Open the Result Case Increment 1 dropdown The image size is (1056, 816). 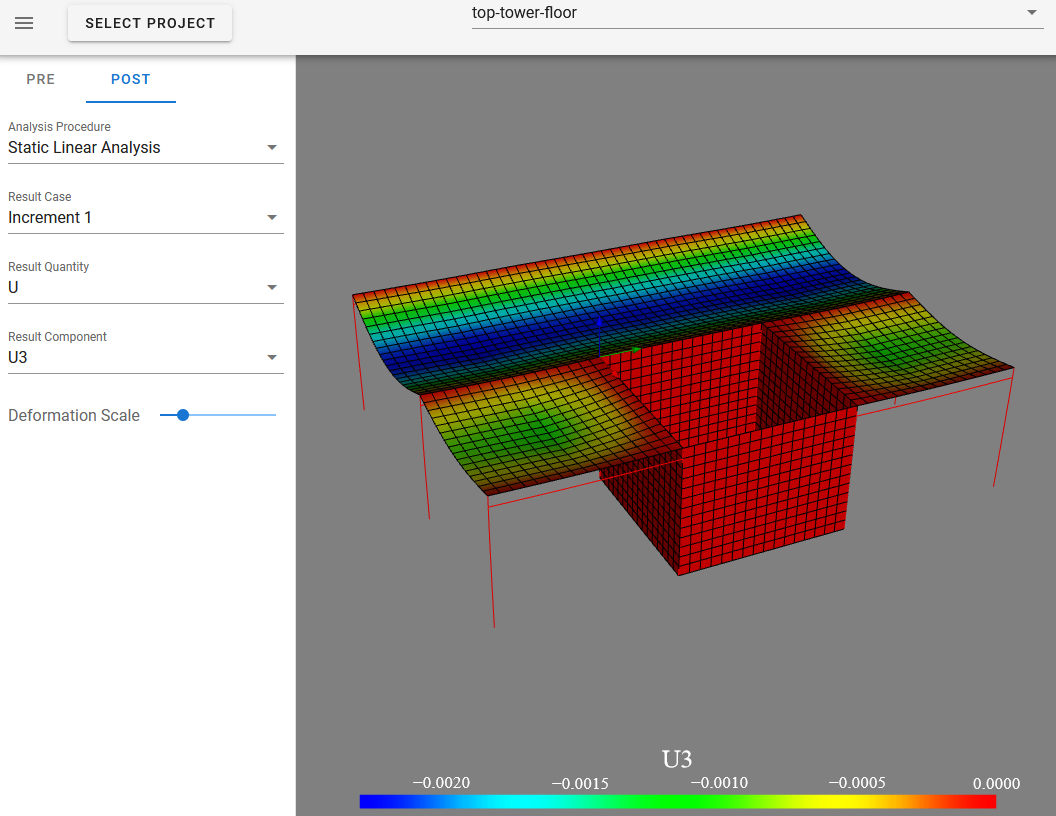point(145,218)
